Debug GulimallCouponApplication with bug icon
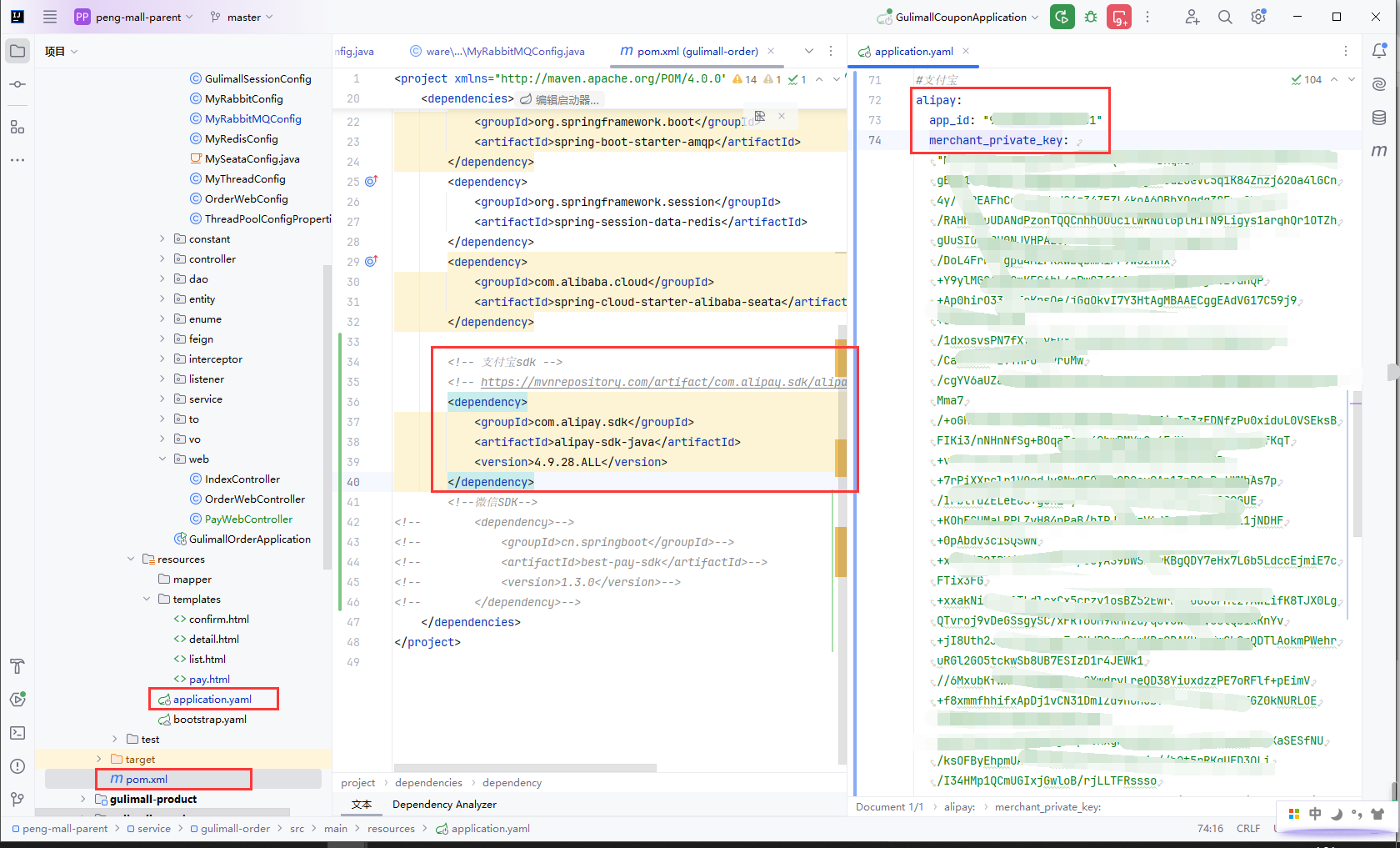The height and width of the screenshot is (848, 1400). [x=1091, y=17]
